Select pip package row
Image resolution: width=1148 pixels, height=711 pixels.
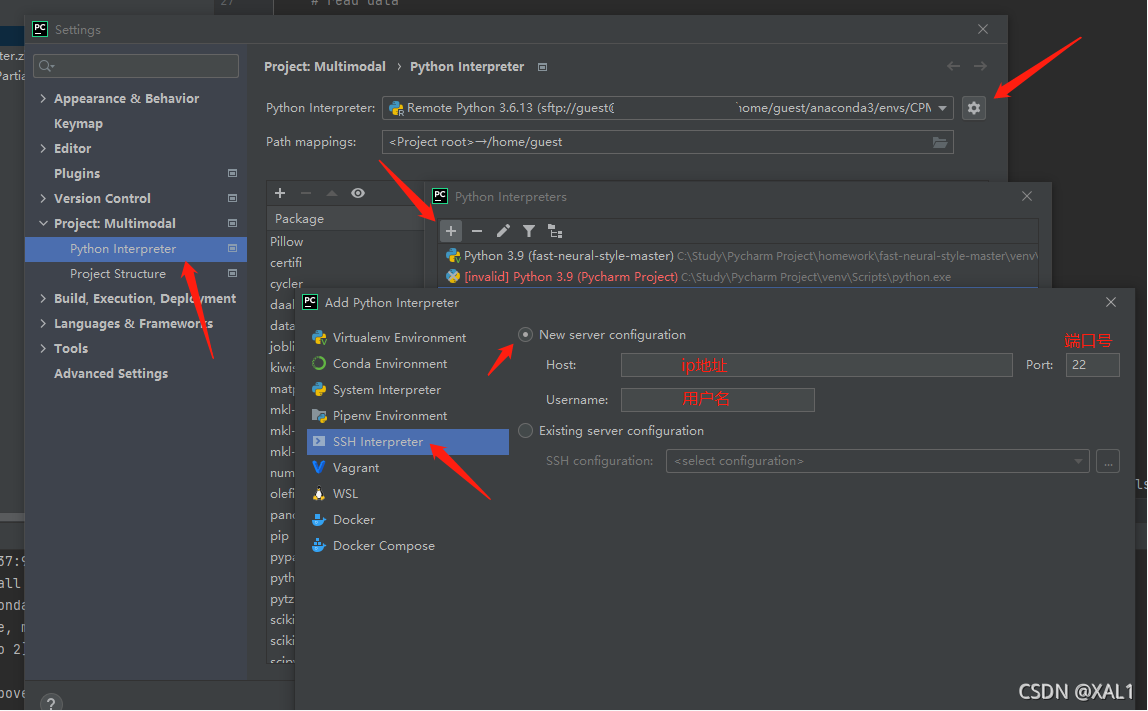(282, 536)
